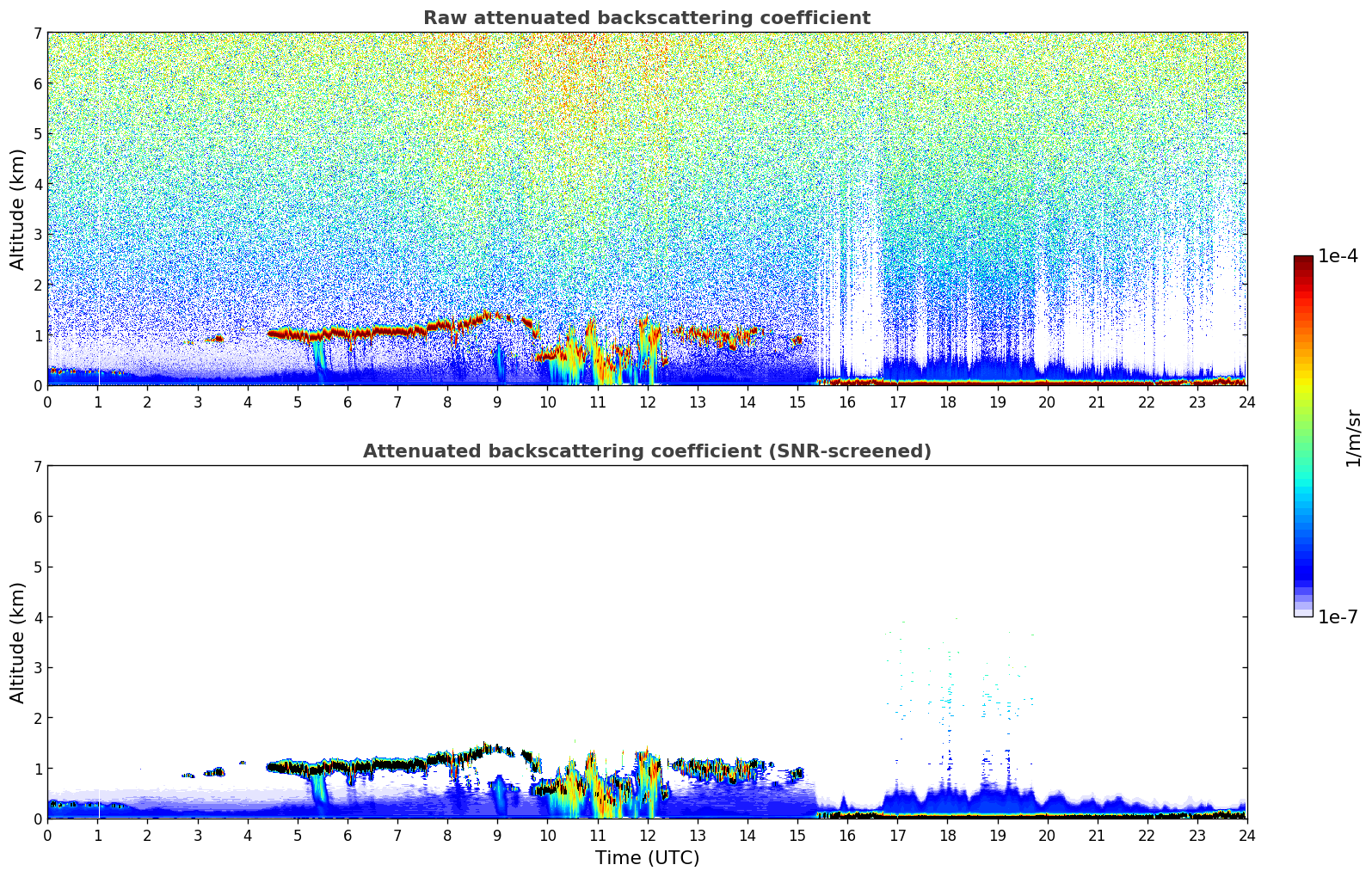This screenshot has height=877, width=1372.
Task: Click the SNR-screened backscatter plot image
Action: [x=647, y=642]
